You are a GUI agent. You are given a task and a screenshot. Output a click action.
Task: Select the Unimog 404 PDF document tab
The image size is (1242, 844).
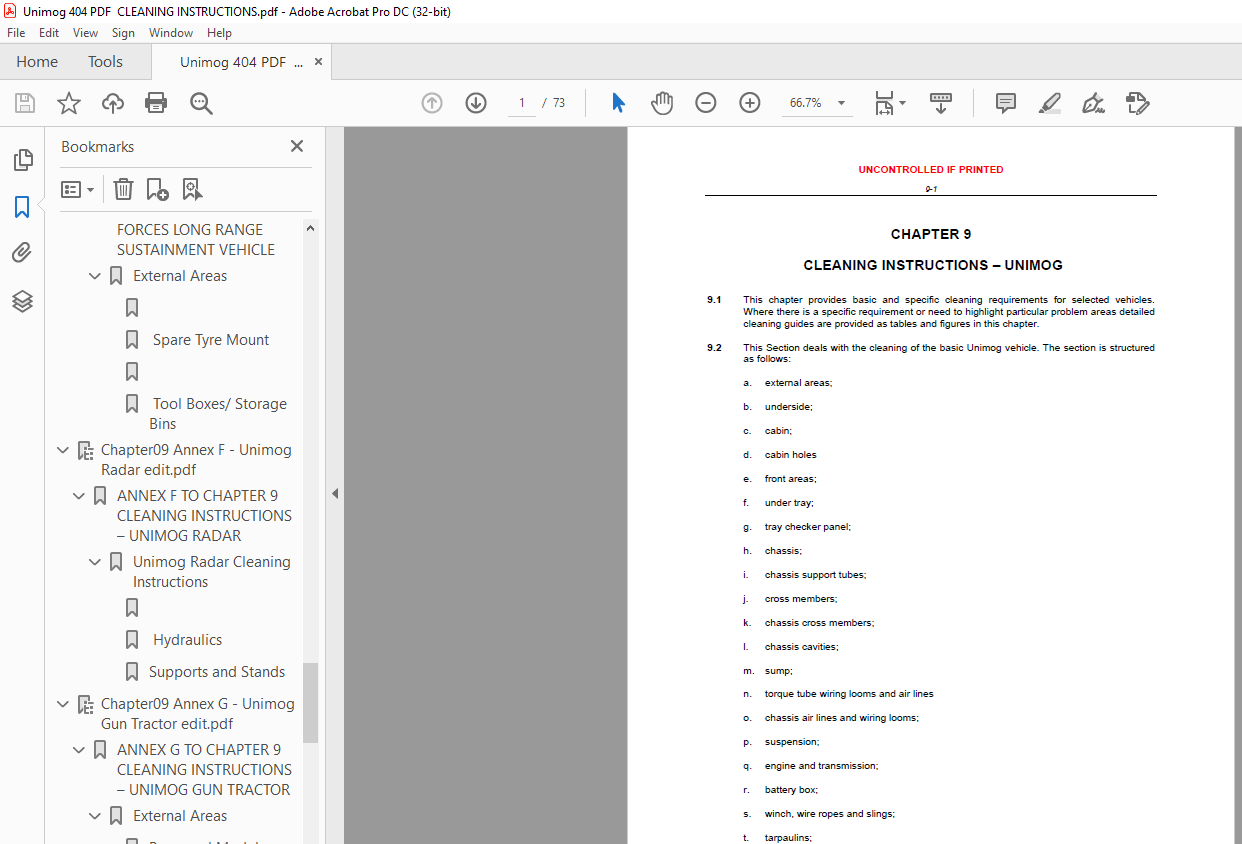point(240,62)
